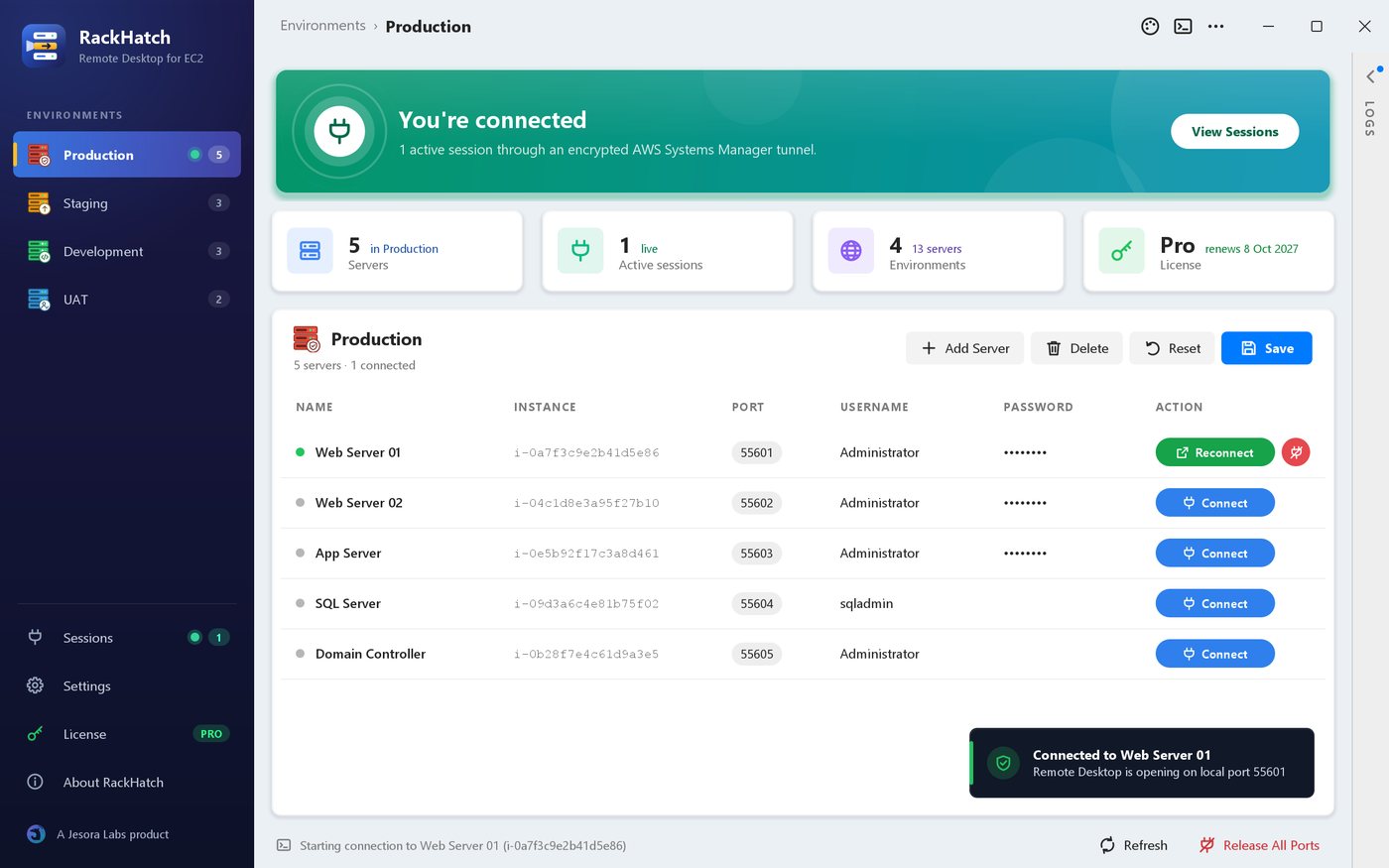Save the Production server list
The height and width of the screenshot is (868, 1389).
tap(1266, 348)
